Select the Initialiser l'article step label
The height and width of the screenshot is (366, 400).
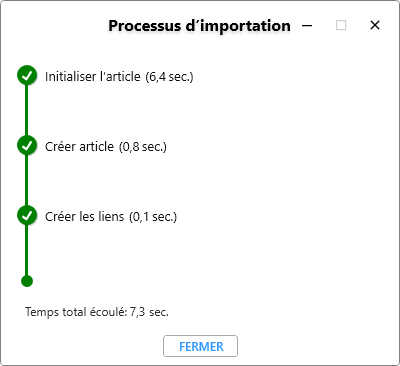pyautogui.click(x=93, y=76)
